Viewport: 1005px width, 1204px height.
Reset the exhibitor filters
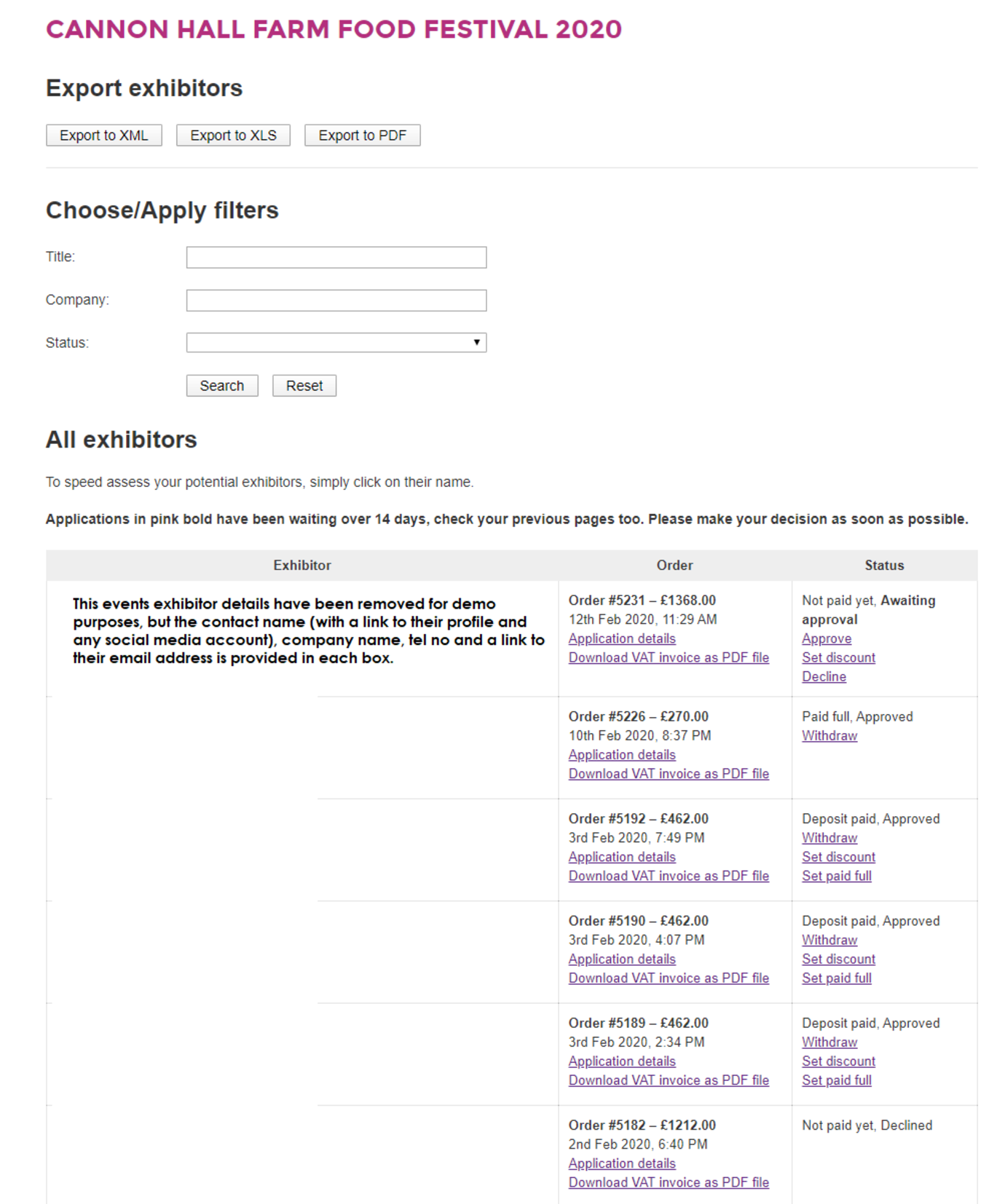point(304,386)
